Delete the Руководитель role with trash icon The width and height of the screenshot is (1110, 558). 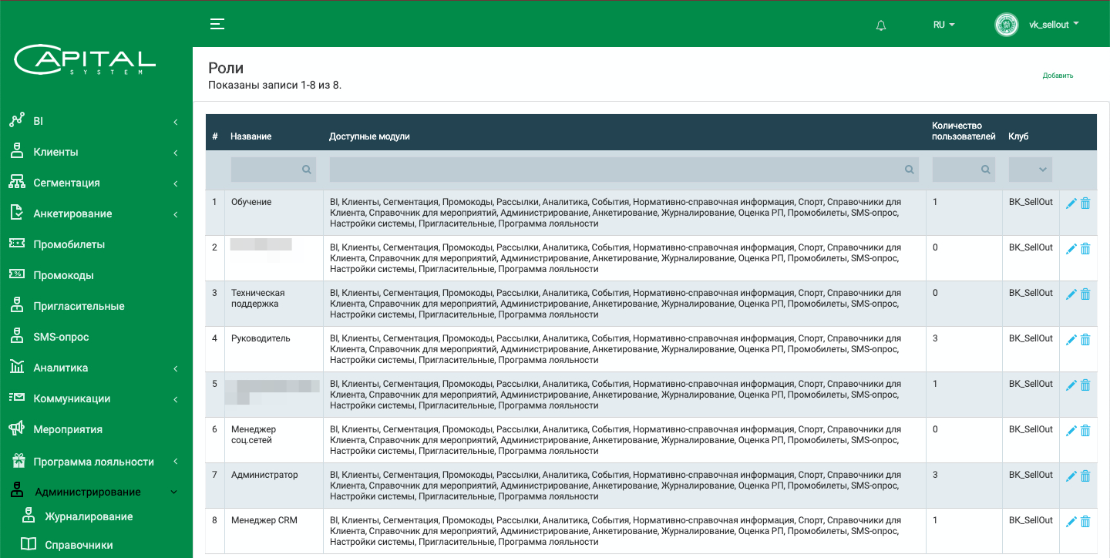[x=1086, y=340]
